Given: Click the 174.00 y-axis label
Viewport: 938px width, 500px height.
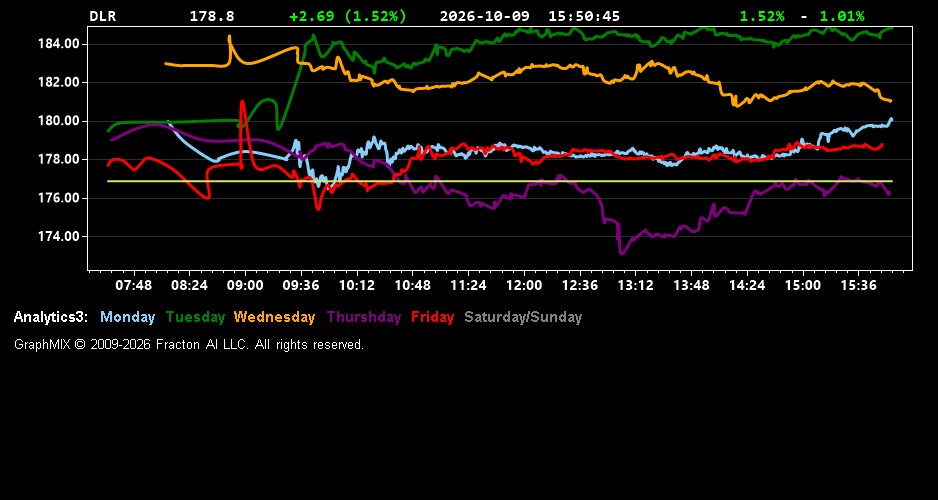Looking at the screenshot, I should pos(59,236).
